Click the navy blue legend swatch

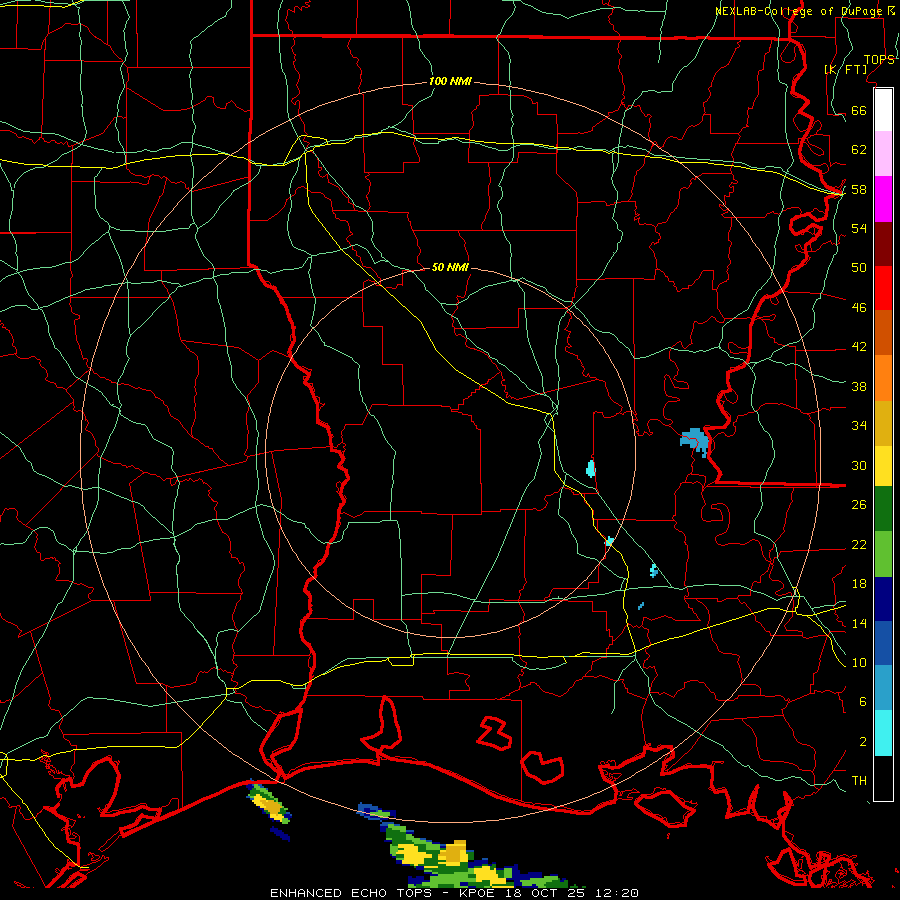pyautogui.click(x=883, y=599)
